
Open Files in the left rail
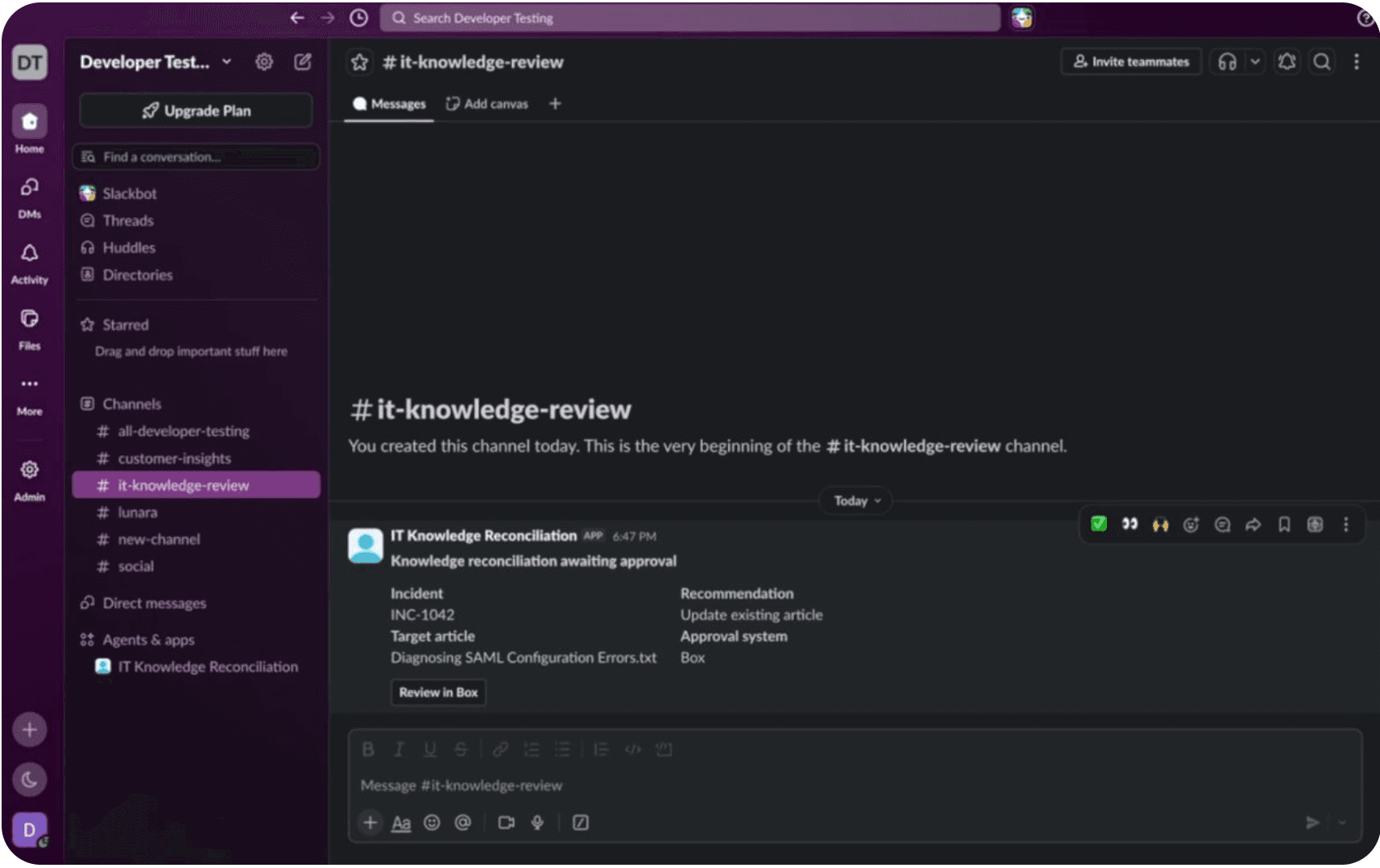(30, 329)
